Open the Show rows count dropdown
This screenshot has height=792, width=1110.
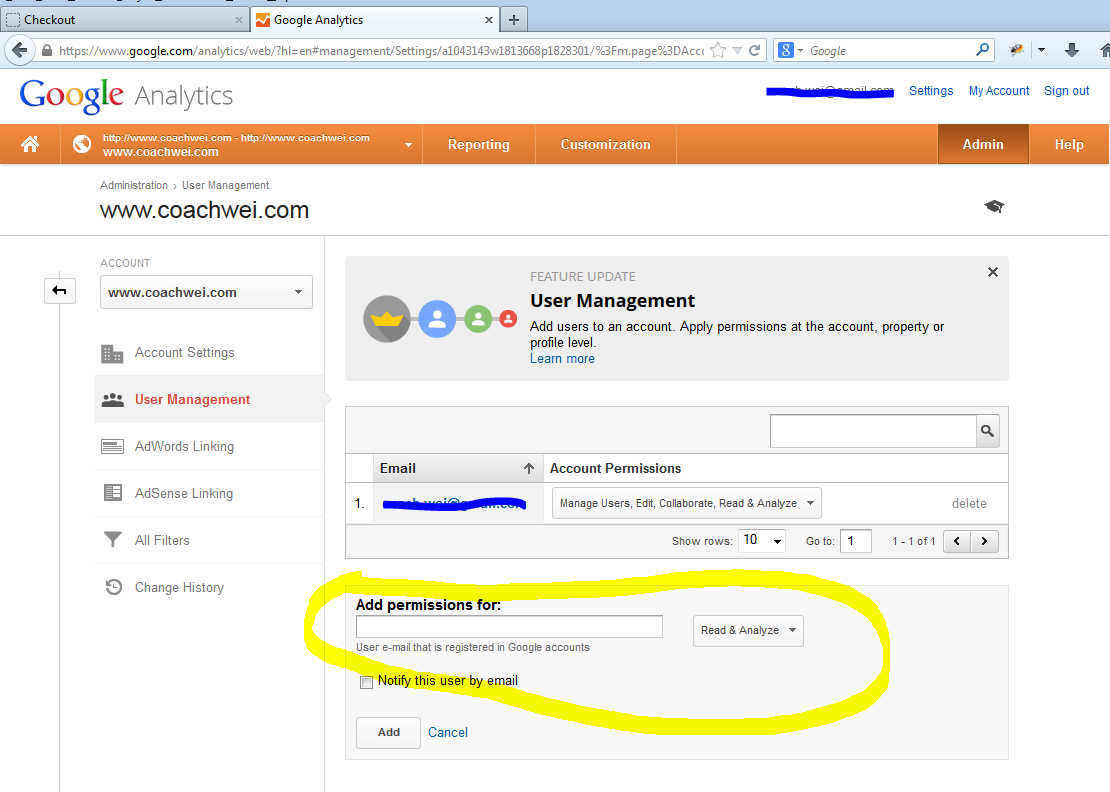[762, 540]
